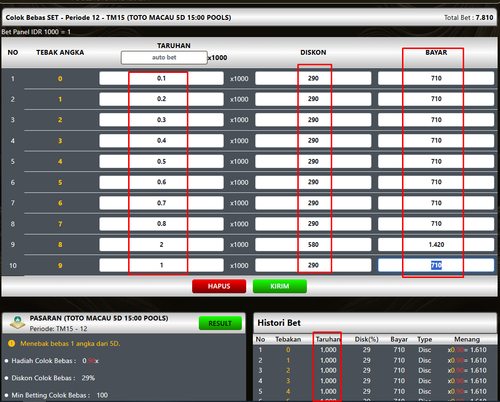Click the Taruhan field for number 8

161,244
